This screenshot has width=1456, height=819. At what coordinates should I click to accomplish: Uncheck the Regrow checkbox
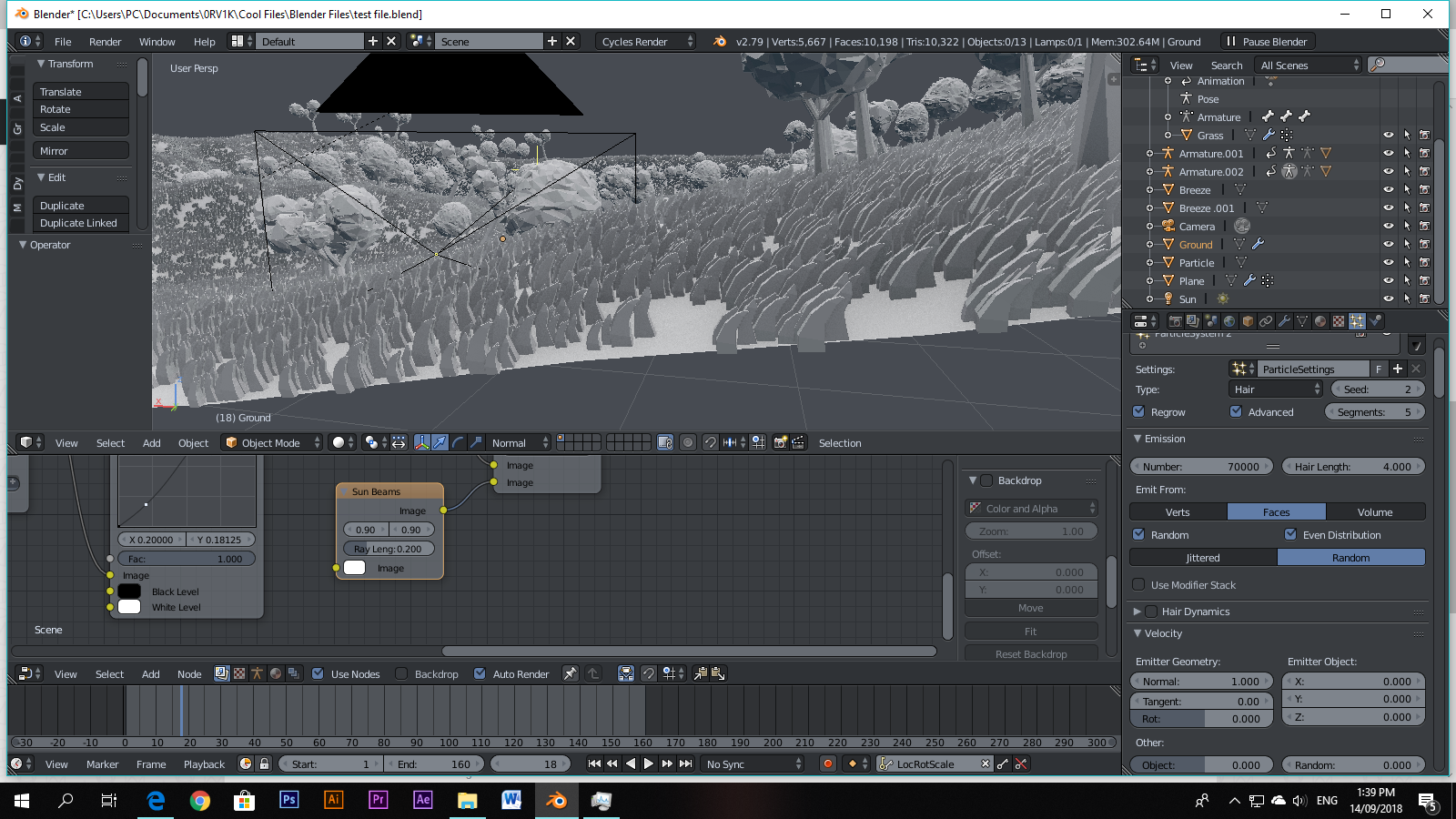tap(1138, 411)
